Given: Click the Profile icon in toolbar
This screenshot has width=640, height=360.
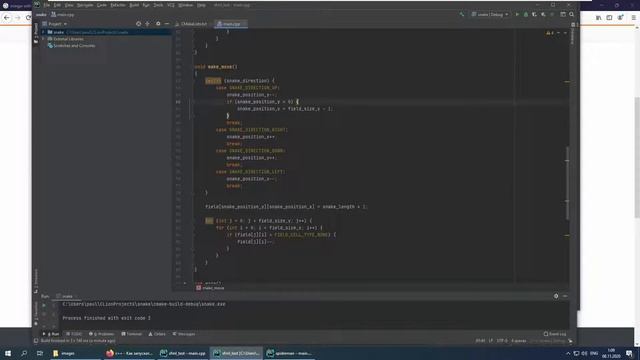Looking at the screenshot, I should (x=543, y=14).
